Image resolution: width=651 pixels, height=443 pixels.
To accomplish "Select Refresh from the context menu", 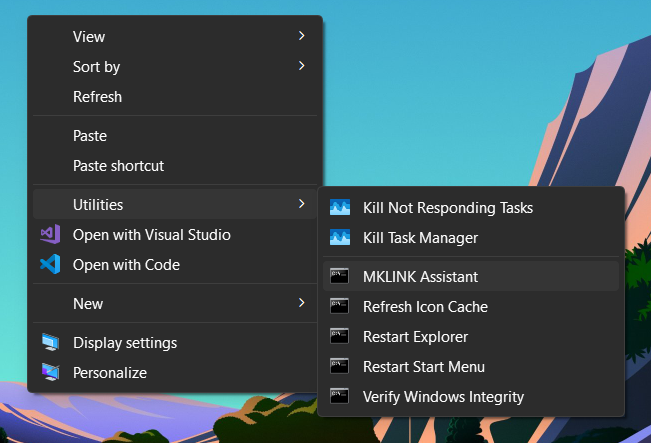I will tap(97, 97).
